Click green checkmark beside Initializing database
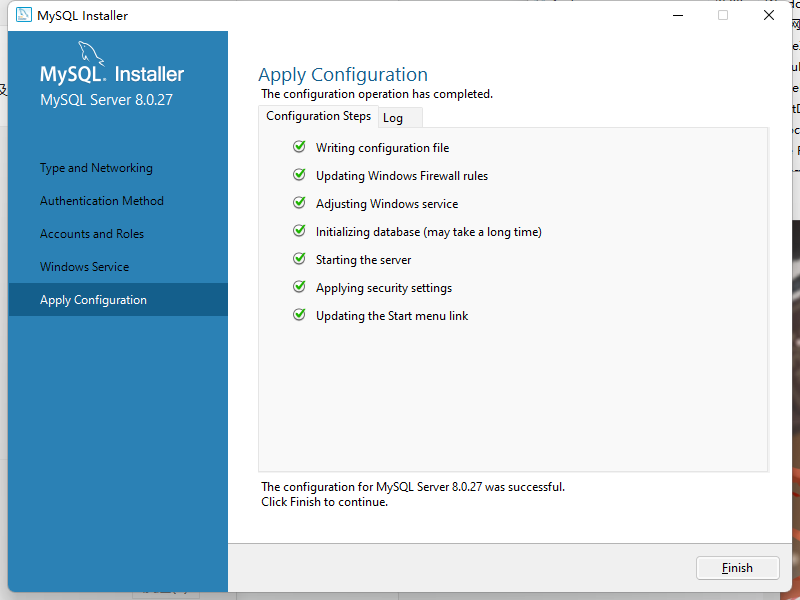 (x=299, y=231)
